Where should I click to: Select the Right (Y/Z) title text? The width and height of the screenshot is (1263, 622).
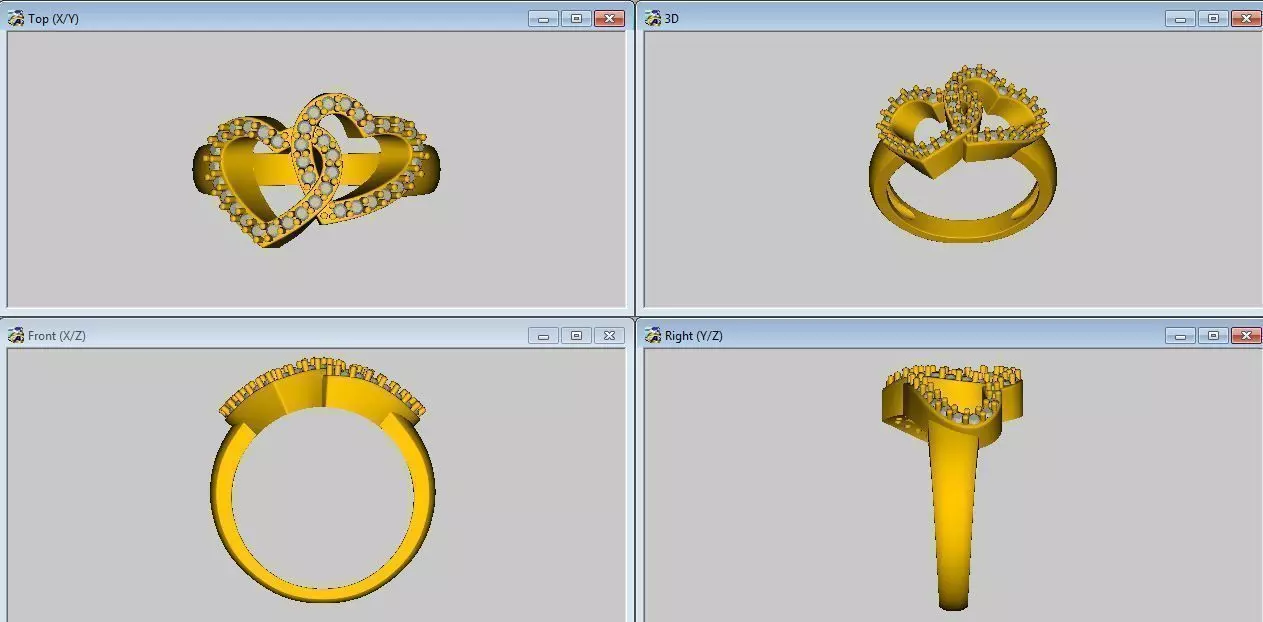pyautogui.click(x=694, y=336)
